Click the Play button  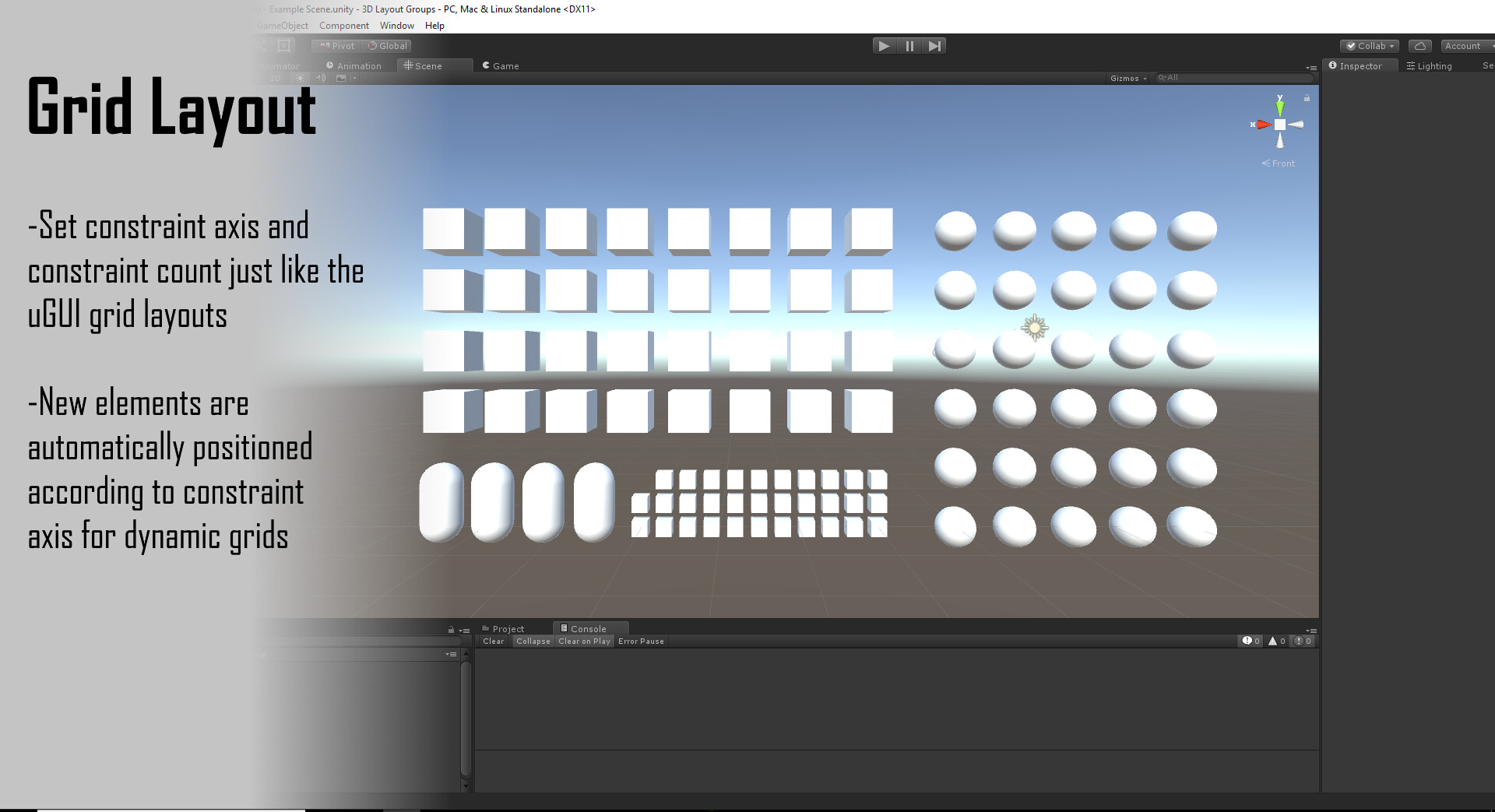[884, 46]
